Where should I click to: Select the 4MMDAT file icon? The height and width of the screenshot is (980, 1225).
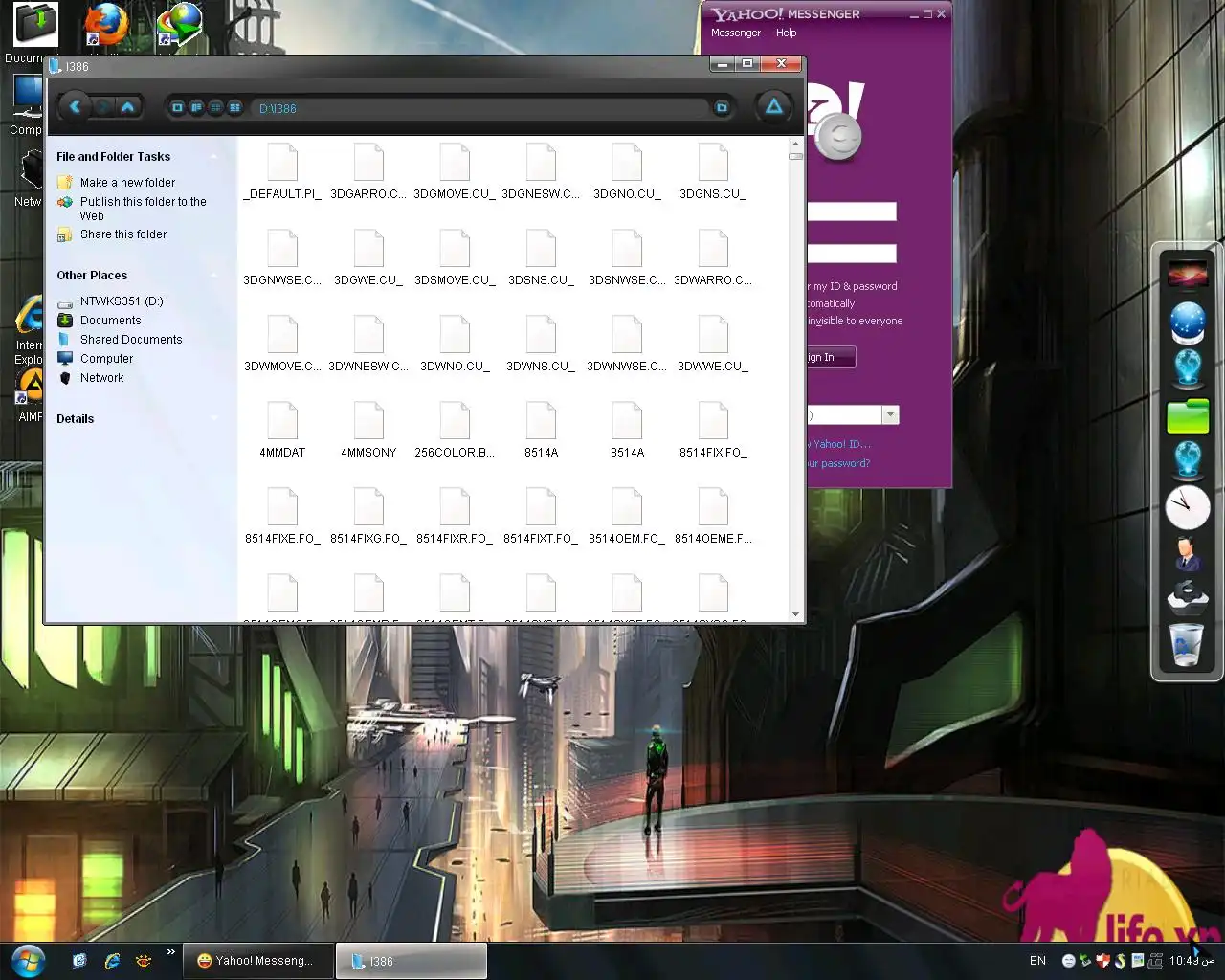282,420
